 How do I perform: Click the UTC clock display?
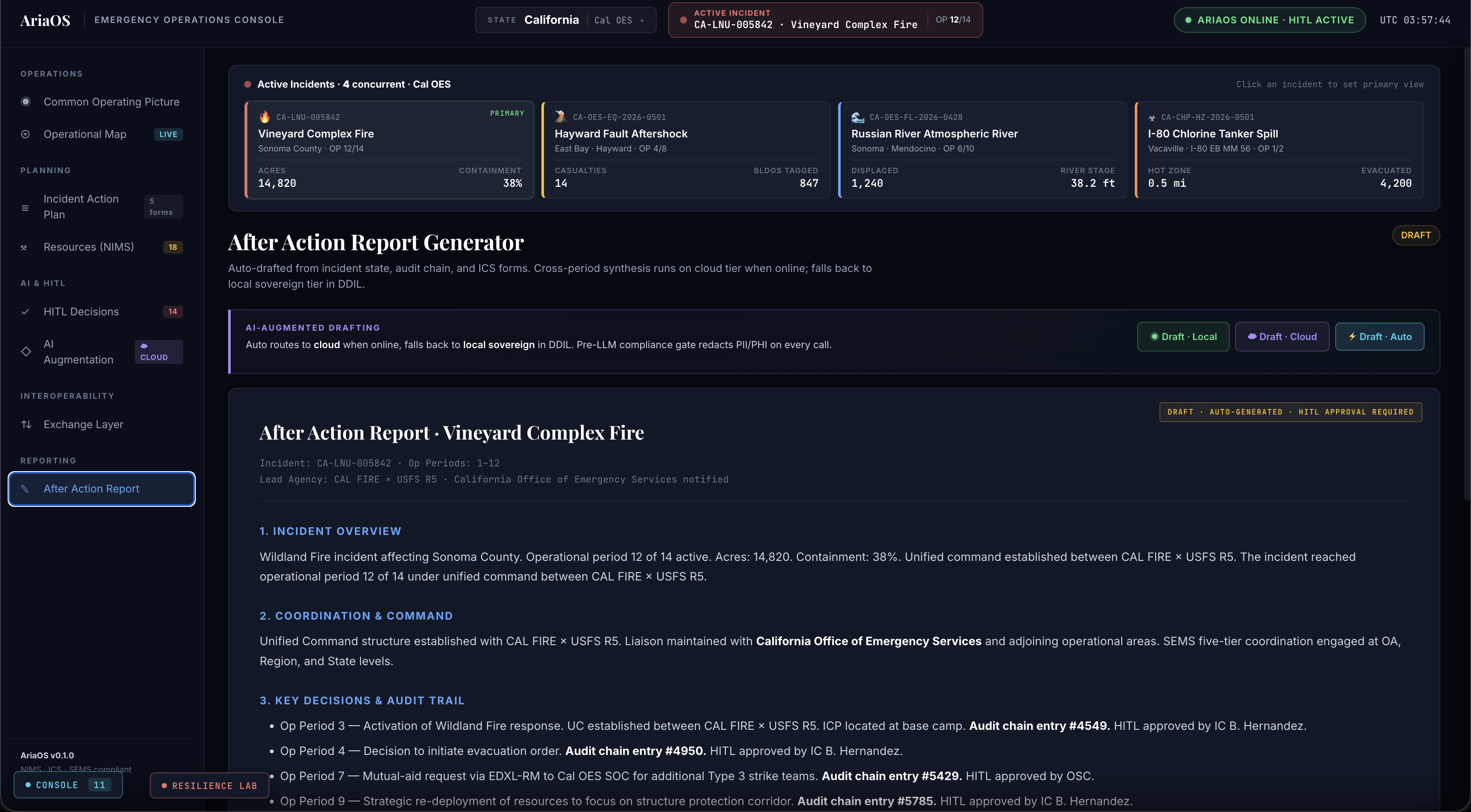tap(1415, 20)
